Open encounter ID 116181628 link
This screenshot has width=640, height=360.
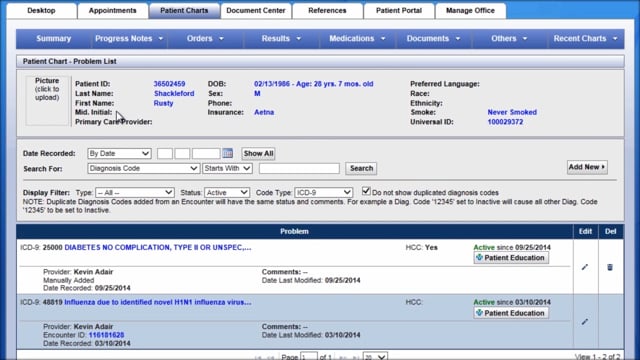(x=106, y=335)
